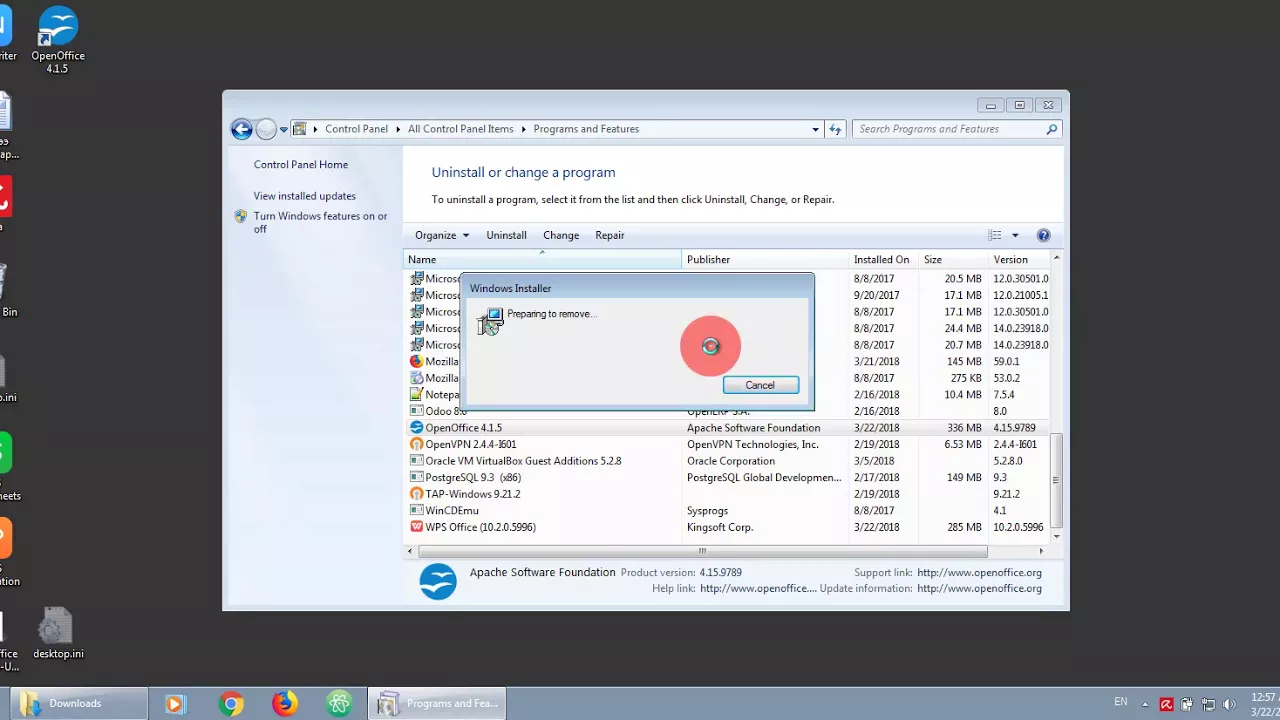Focus the Search Programs and Features box
1280x720 pixels.
click(948, 129)
